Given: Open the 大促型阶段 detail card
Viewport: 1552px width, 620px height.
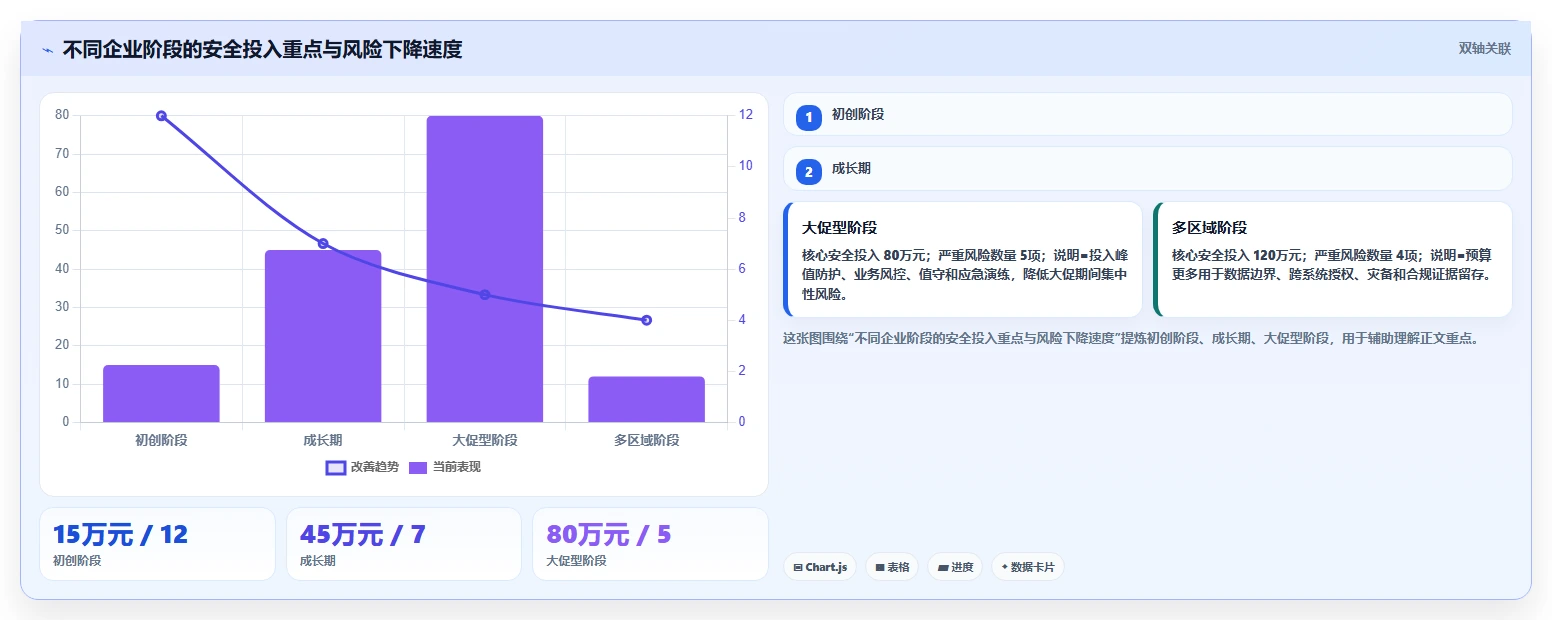Looking at the screenshot, I should 963,259.
